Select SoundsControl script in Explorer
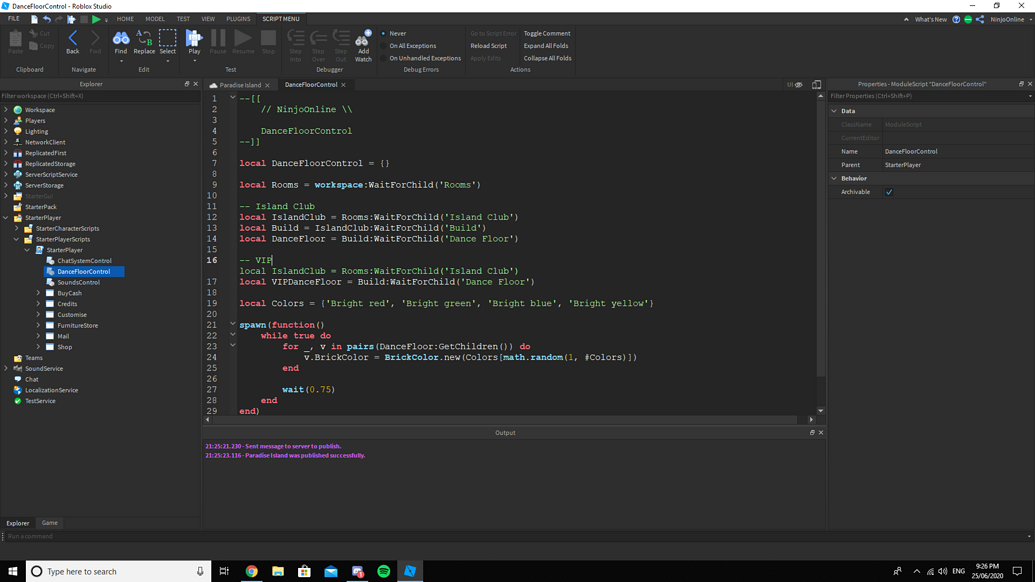The height and width of the screenshot is (582, 1035). coord(79,282)
